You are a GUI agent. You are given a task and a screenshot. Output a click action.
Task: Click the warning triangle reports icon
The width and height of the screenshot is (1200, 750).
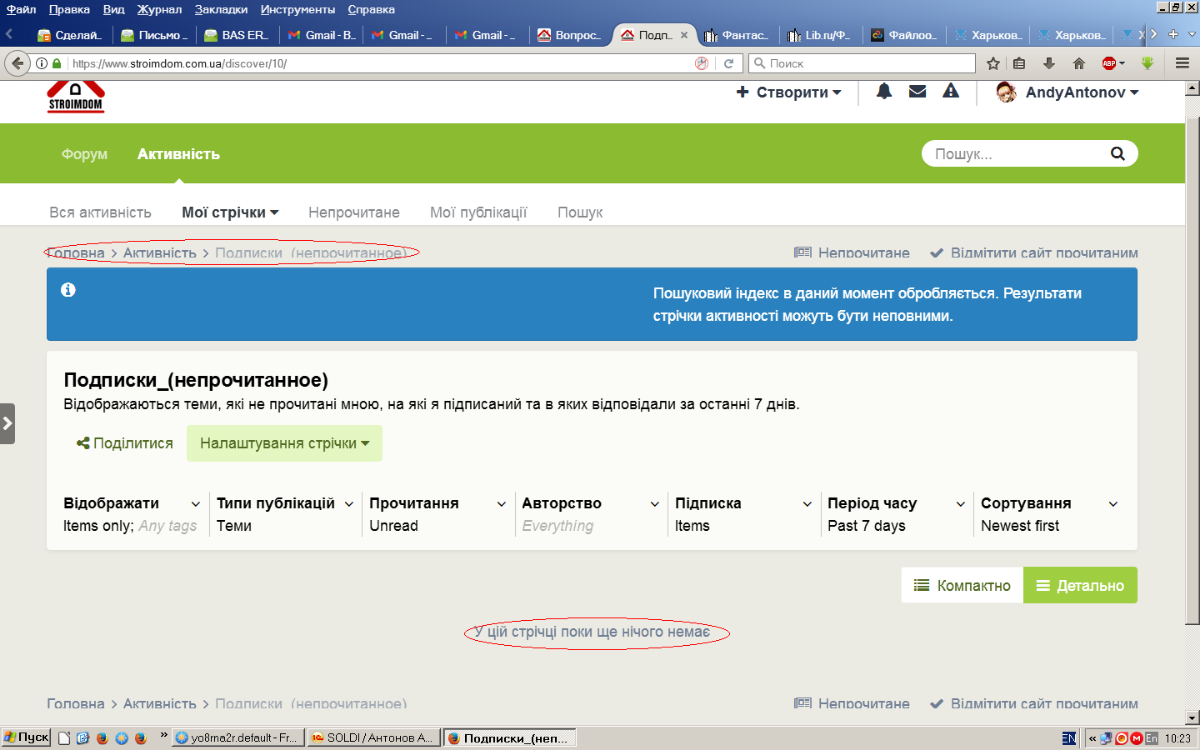pyautogui.click(x=951, y=92)
